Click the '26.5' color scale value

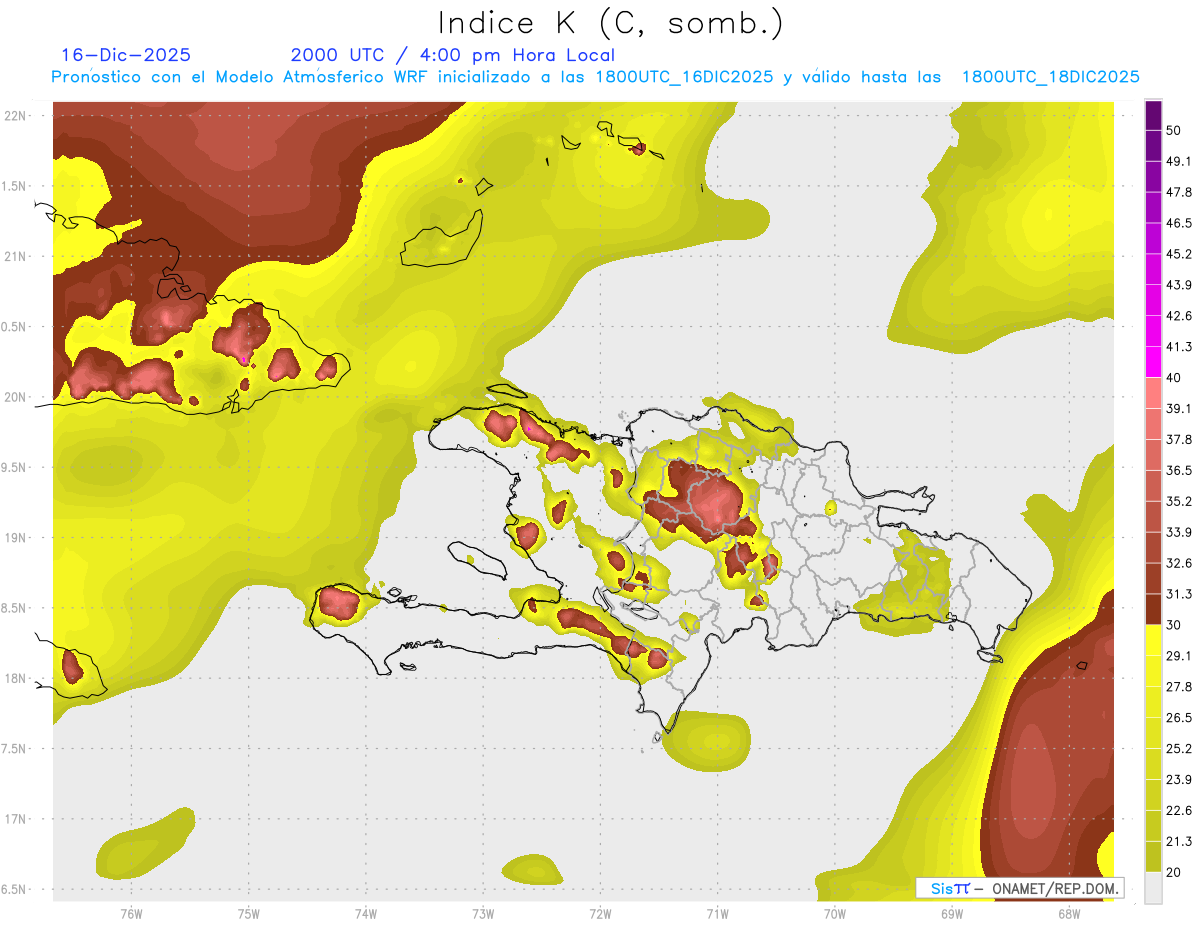click(1179, 718)
